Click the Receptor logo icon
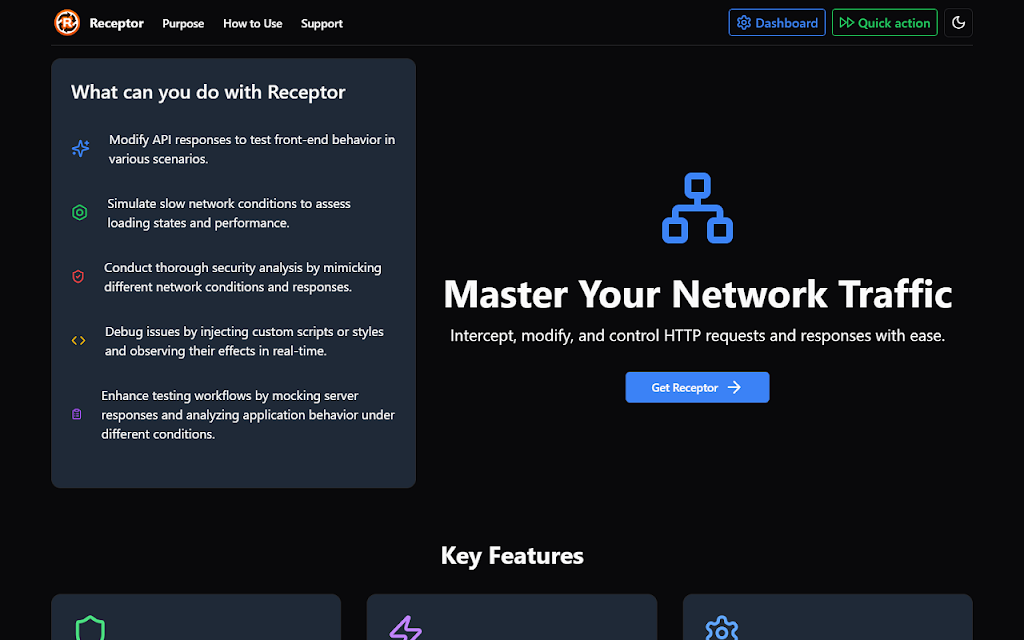This screenshot has height=640, width=1024. [x=67, y=23]
